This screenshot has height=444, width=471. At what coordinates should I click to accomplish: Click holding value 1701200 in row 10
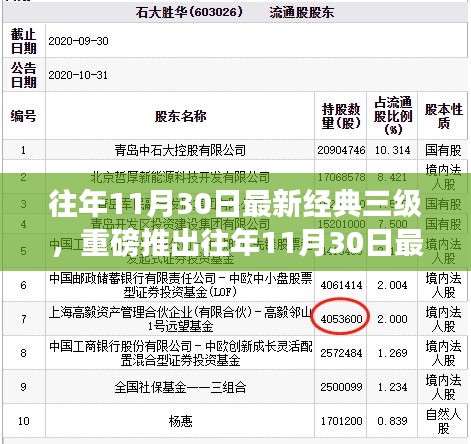(x=341, y=421)
